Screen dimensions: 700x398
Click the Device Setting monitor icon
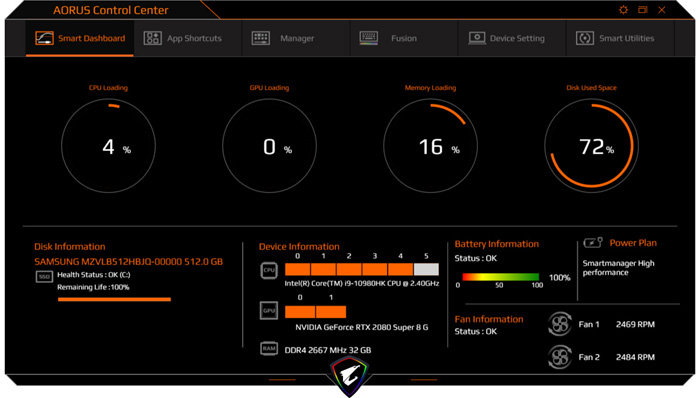pyautogui.click(x=477, y=38)
